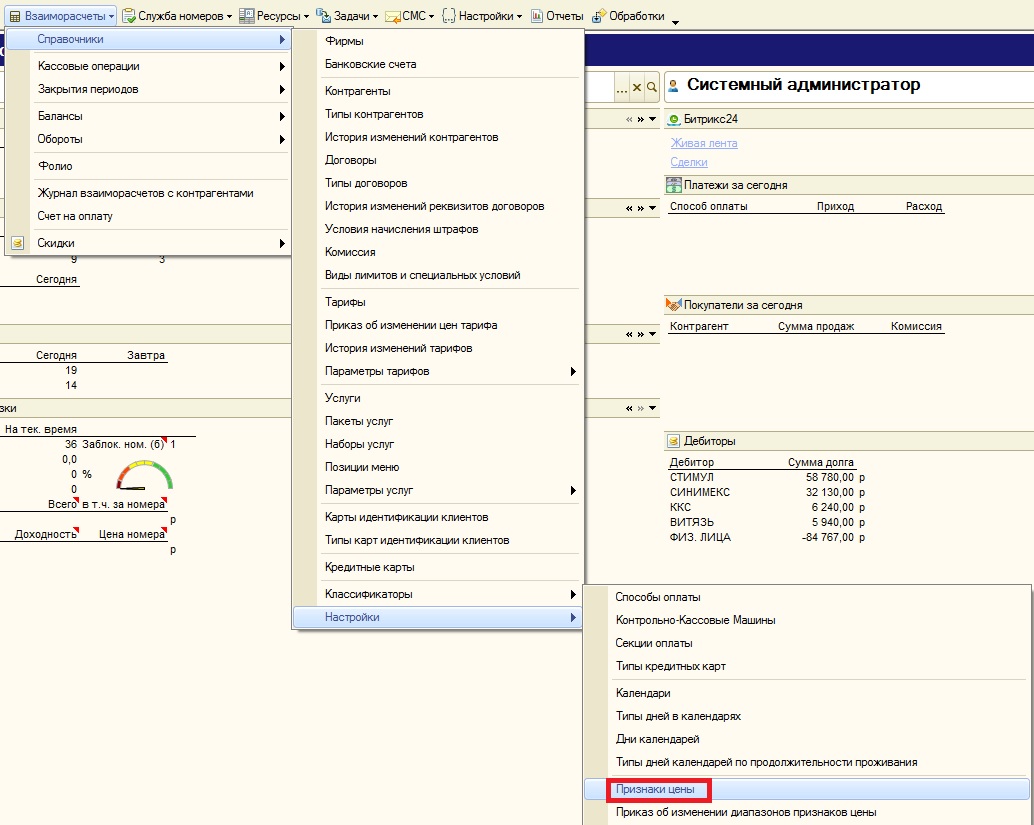Open the Живая лента link
1034x825 pixels.
(x=704, y=143)
